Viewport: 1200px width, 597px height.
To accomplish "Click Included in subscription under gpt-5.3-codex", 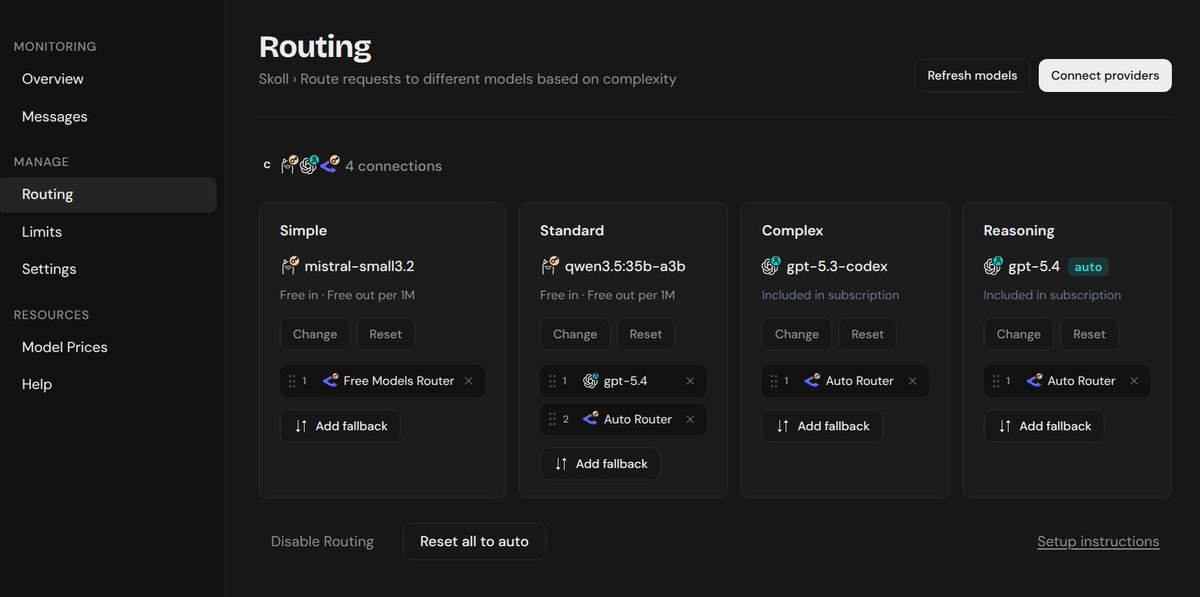I will coord(830,295).
